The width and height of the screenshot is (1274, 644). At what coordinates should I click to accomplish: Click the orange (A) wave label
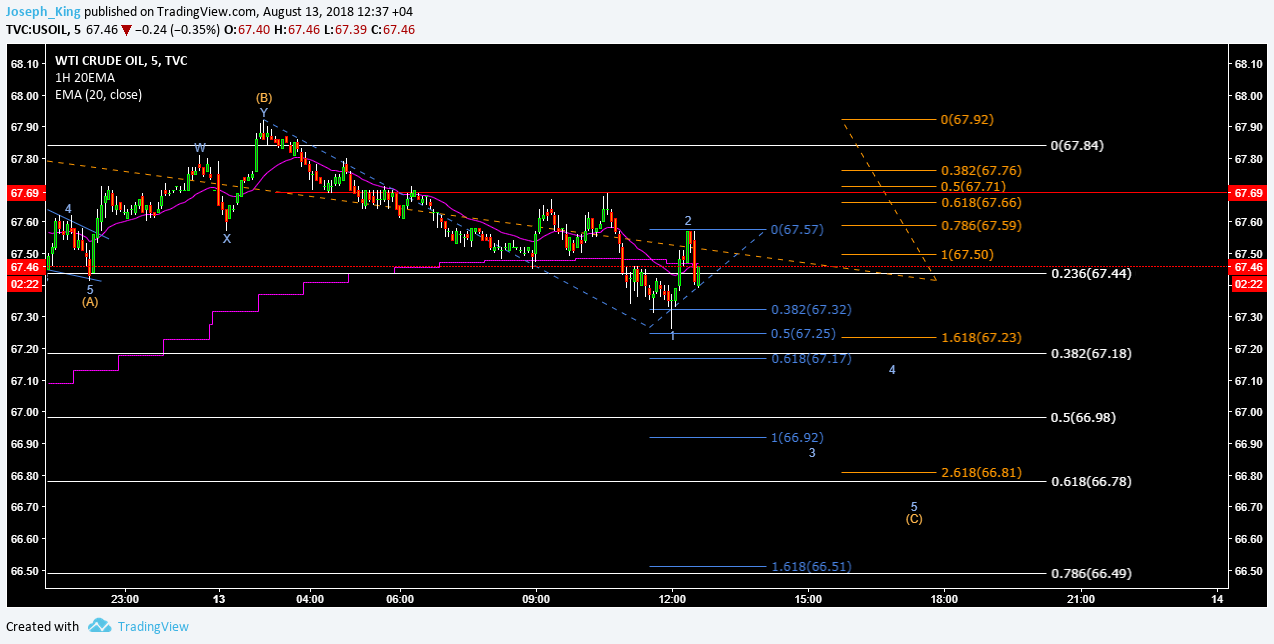90,302
